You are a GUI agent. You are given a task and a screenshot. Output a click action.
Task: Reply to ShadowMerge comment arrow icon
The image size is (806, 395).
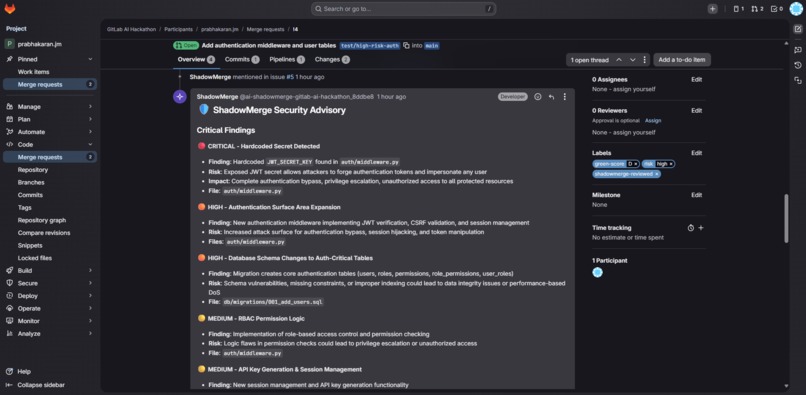pos(551,97)
